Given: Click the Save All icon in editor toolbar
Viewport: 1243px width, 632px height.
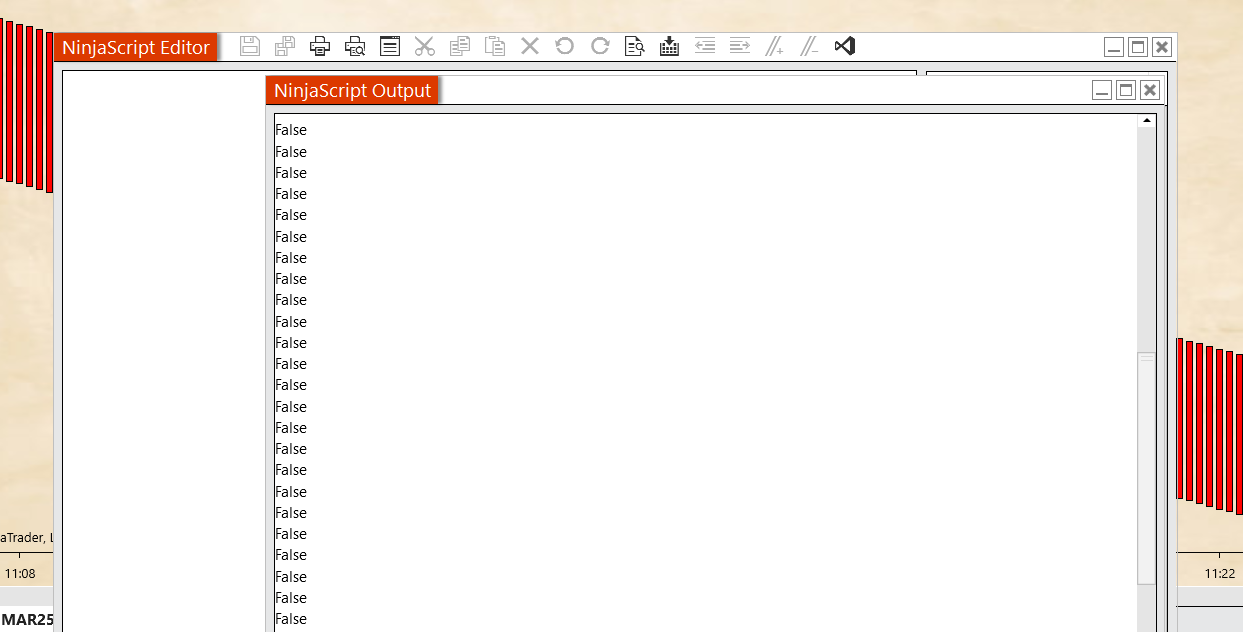Looking at the screenshot, I should 285,46.
